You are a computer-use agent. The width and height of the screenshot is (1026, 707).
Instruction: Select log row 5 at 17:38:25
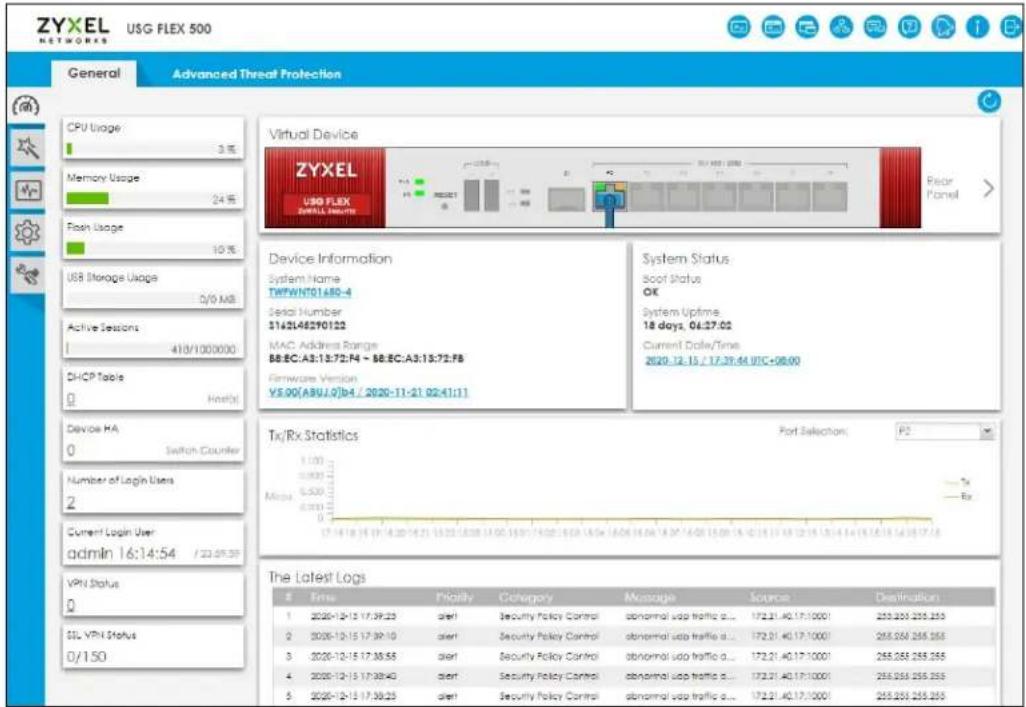pyautogui.click(x=633, y=695)
